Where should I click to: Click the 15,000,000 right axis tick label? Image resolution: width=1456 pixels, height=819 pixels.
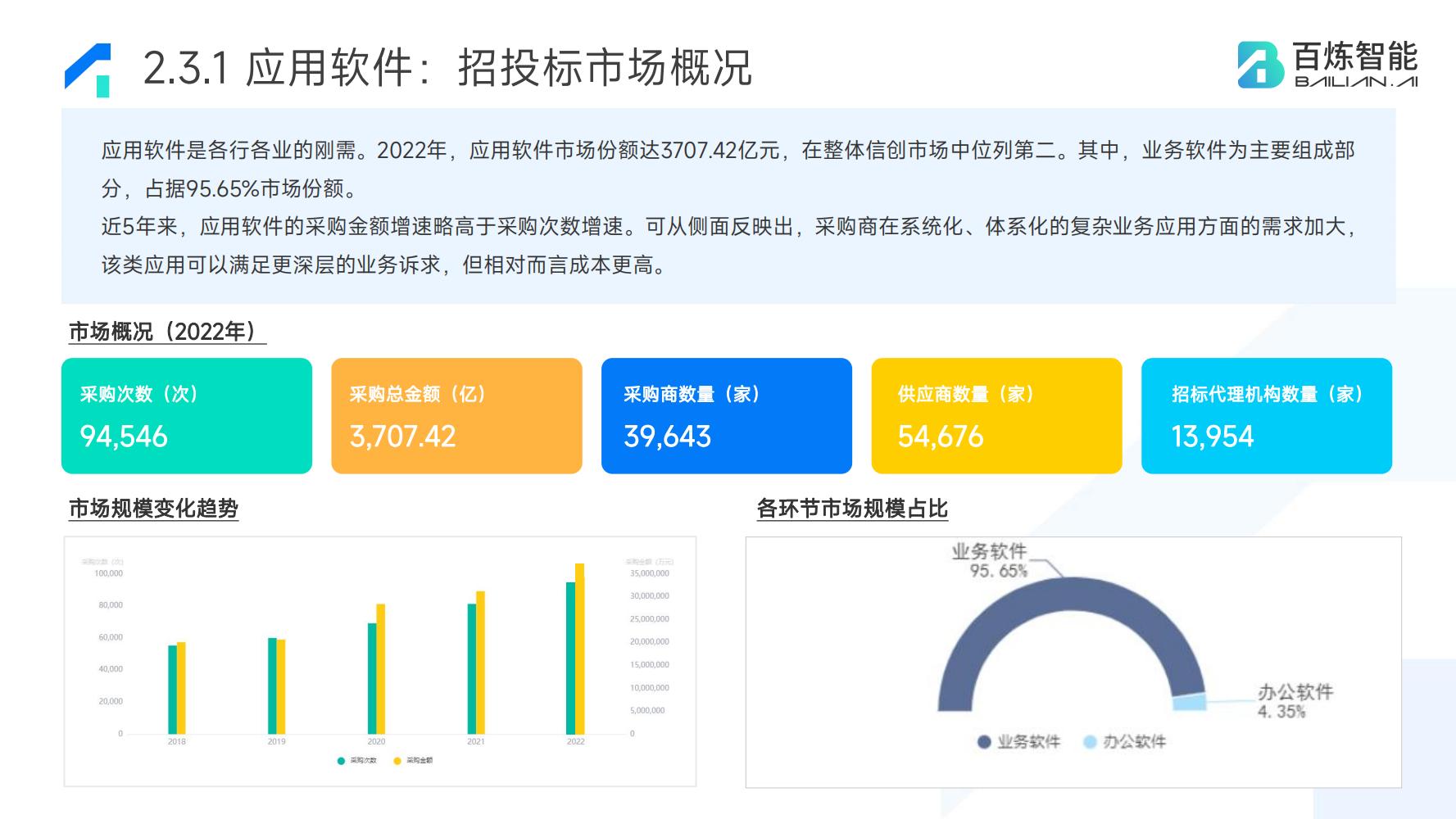point(650,665)
